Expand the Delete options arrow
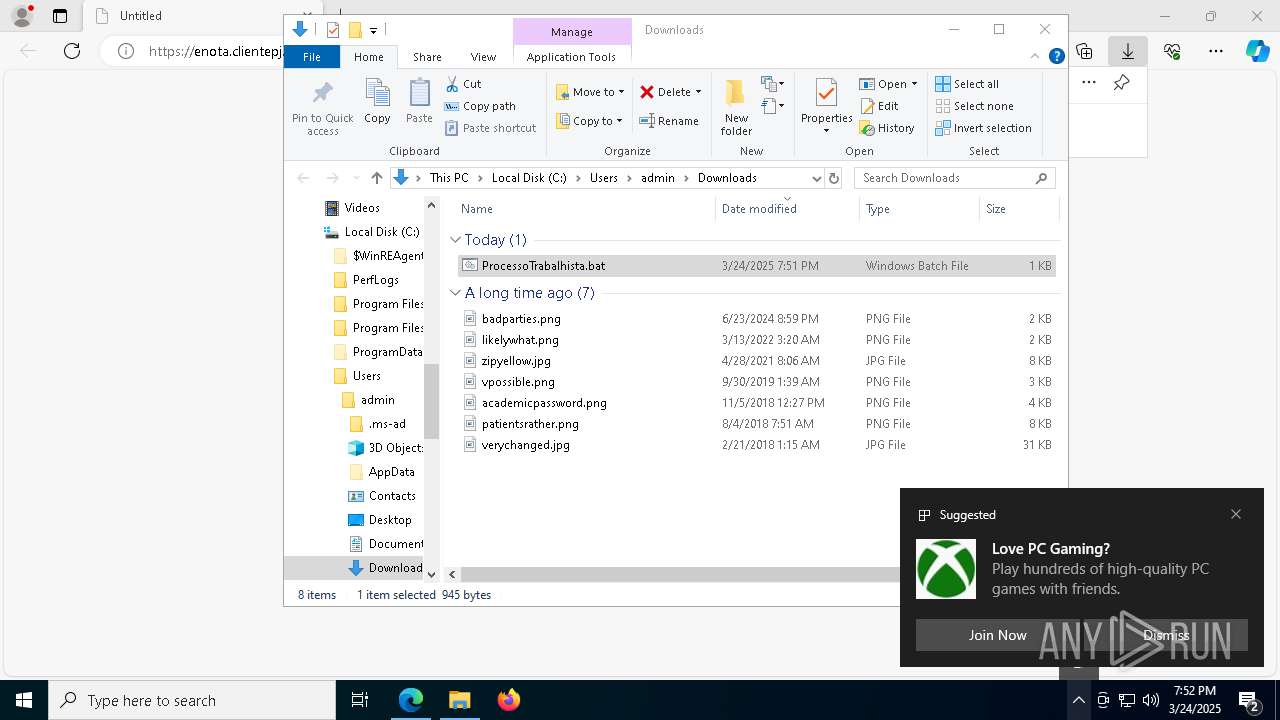This screenshot has width=1280, height=720. click(698, 92)
